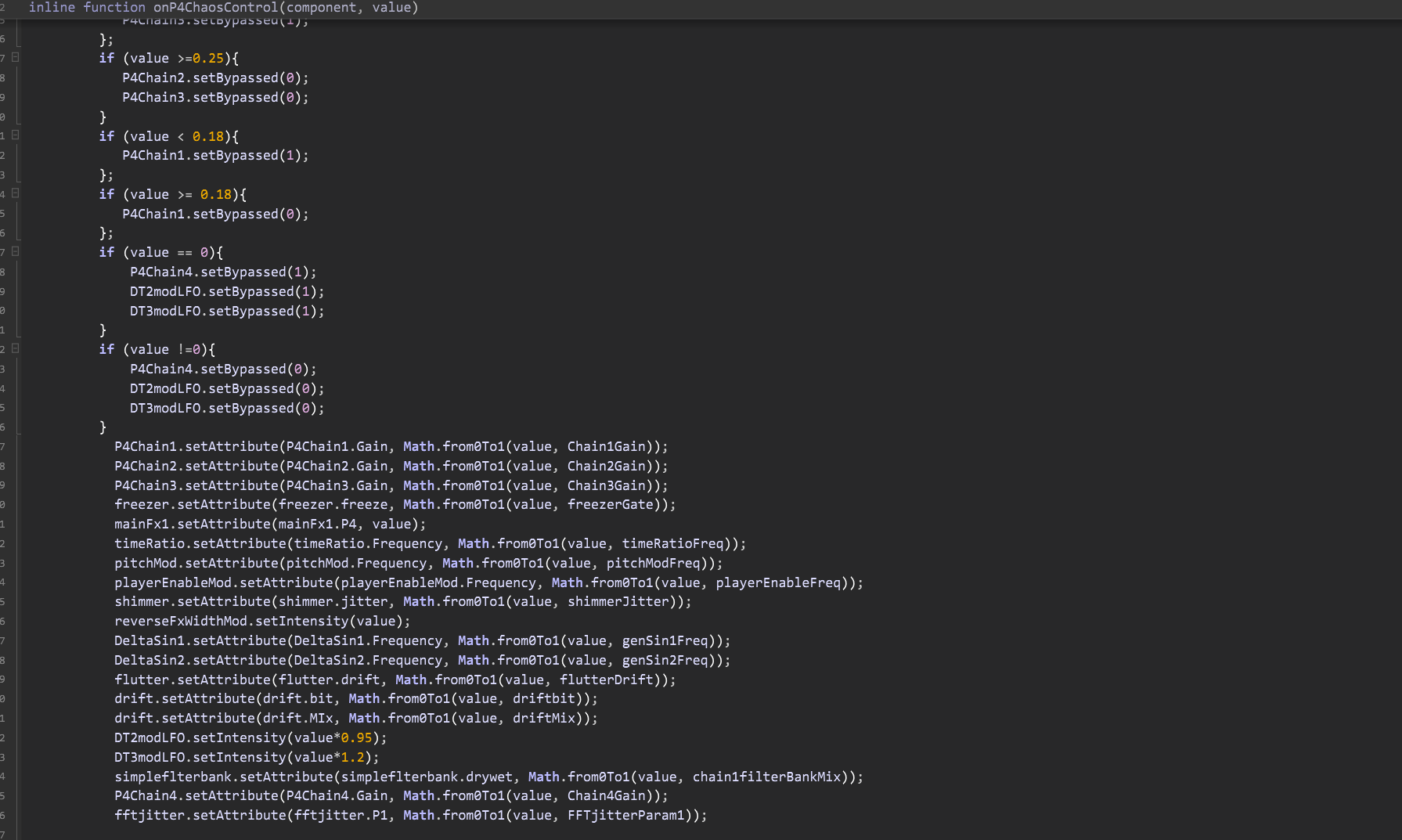
Task: Click the 'reverseFxWidthMod.setIntensity(value);' line
Action: pos(262,621)
